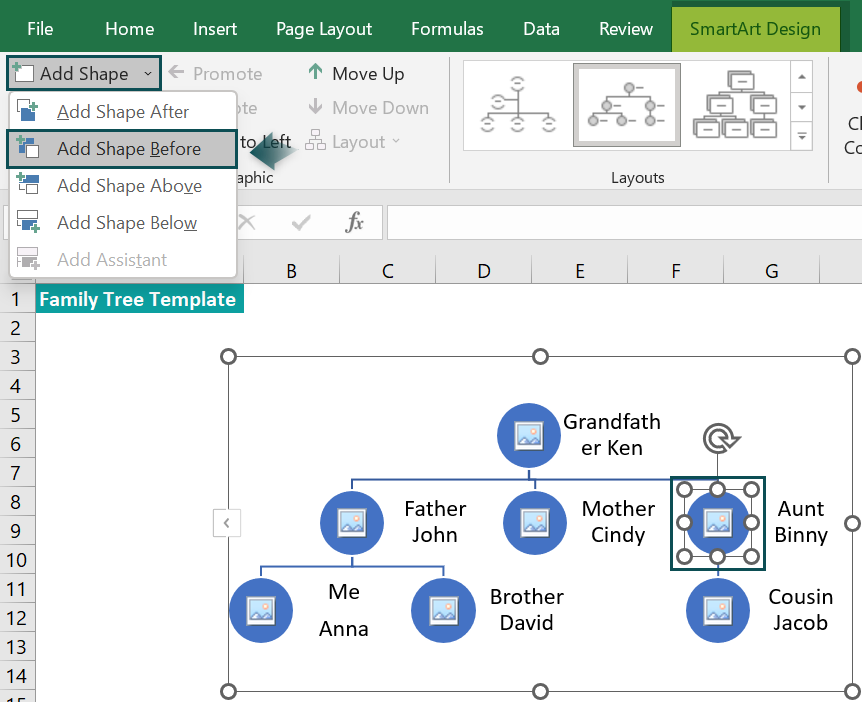The image size is (862, 702).
Task: Click the Father John text label
Action: tap(435, 522)
